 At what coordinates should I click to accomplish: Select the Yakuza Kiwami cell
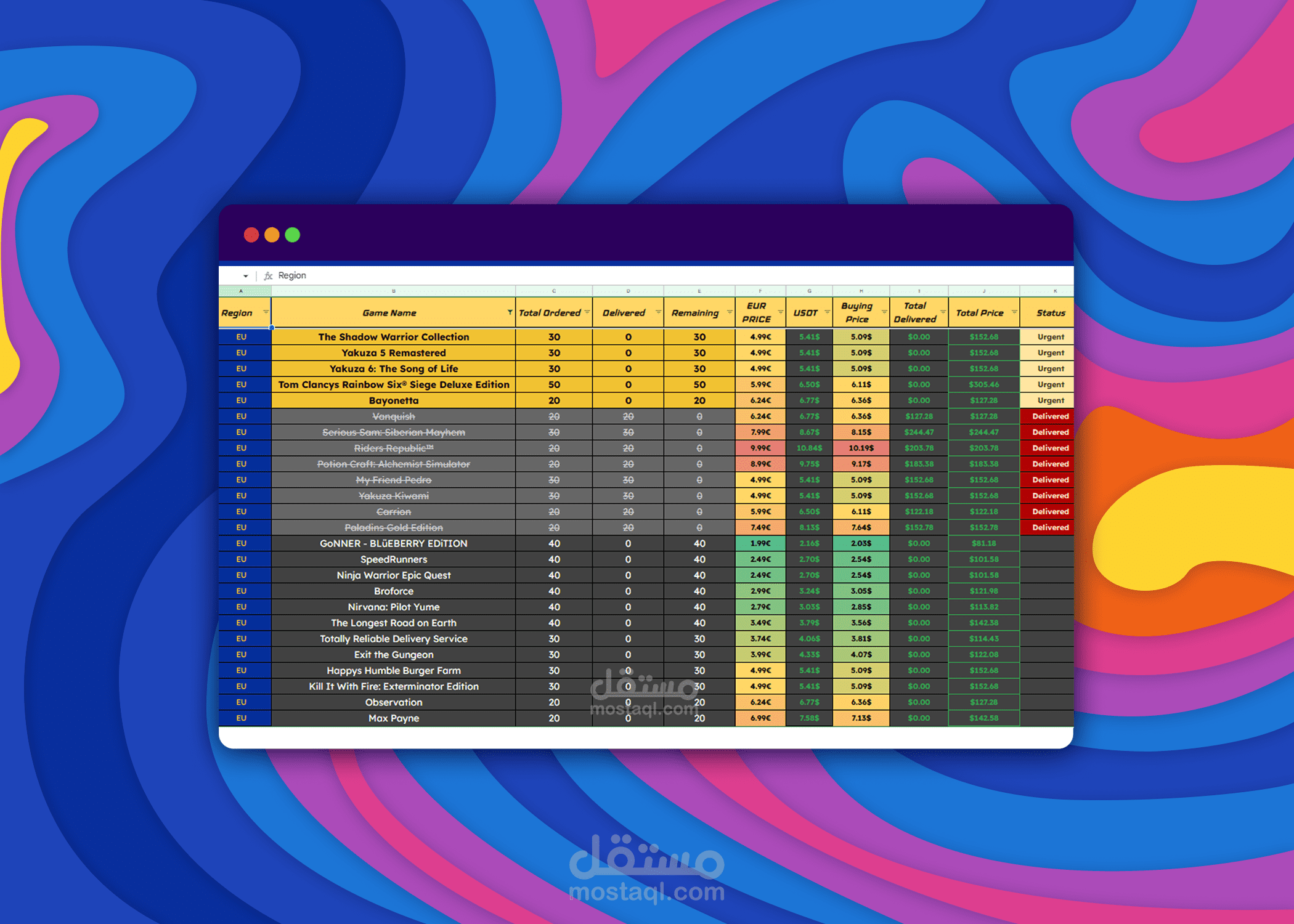coord(394,496)
